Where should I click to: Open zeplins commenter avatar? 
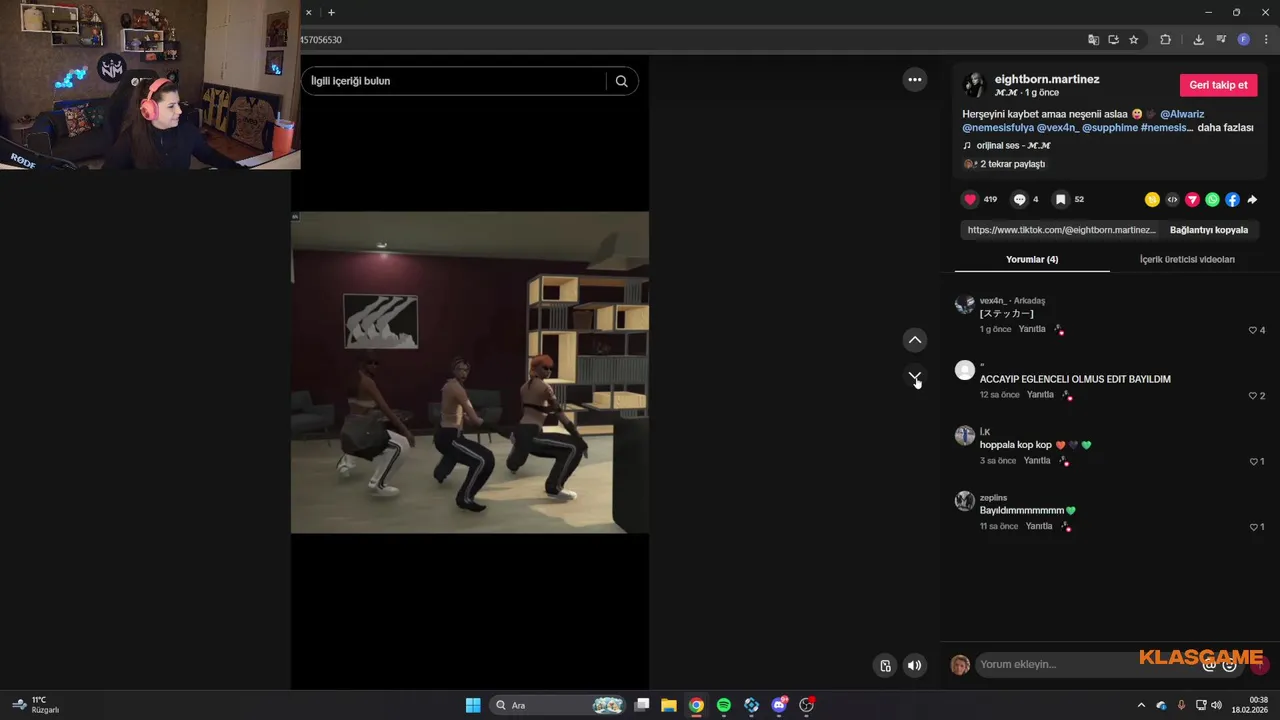click(964, 501)
